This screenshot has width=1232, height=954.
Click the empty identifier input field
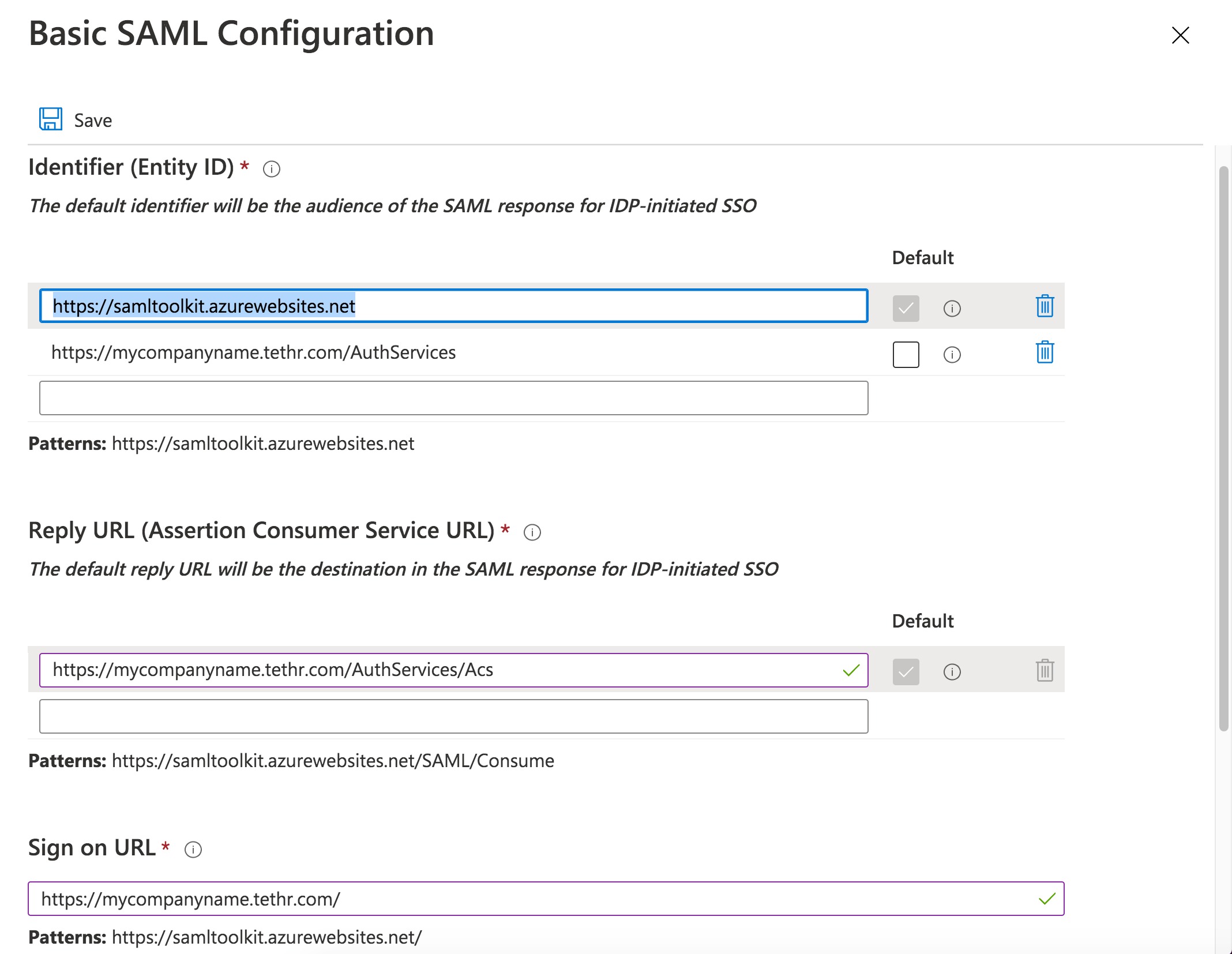(453, 397)
